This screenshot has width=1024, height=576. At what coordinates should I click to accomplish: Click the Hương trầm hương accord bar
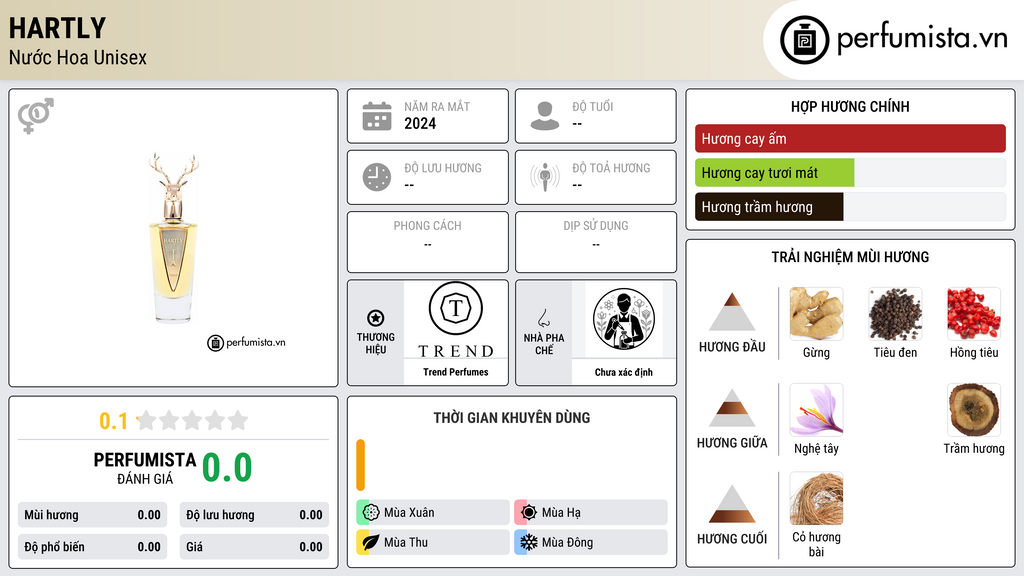click(850, 207)
